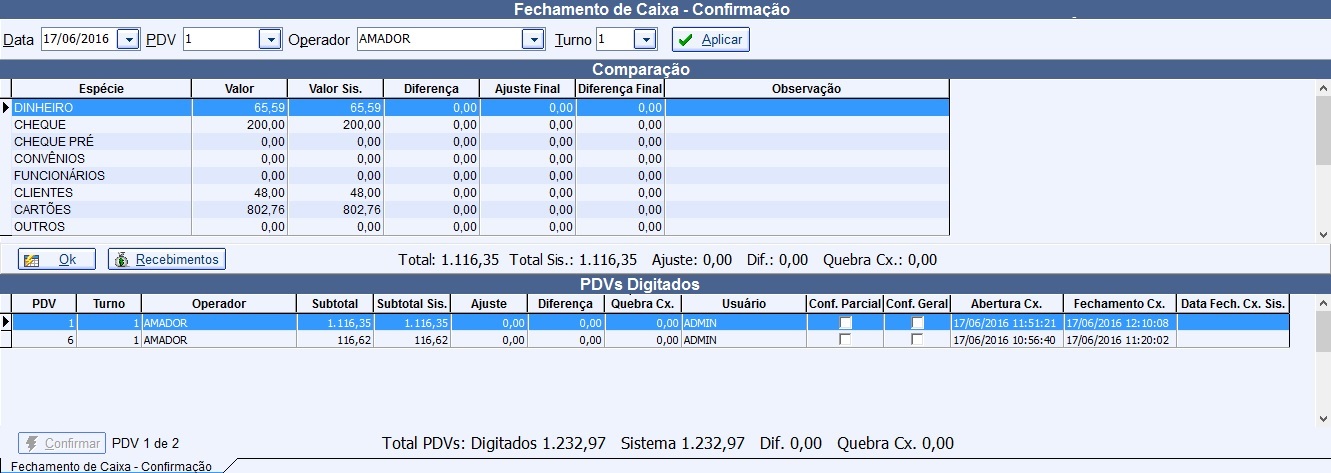The height and width of the screenshot is (473, 1331).
Task: Click the Diferença Final column header
Action: click(x=620, y=89)
